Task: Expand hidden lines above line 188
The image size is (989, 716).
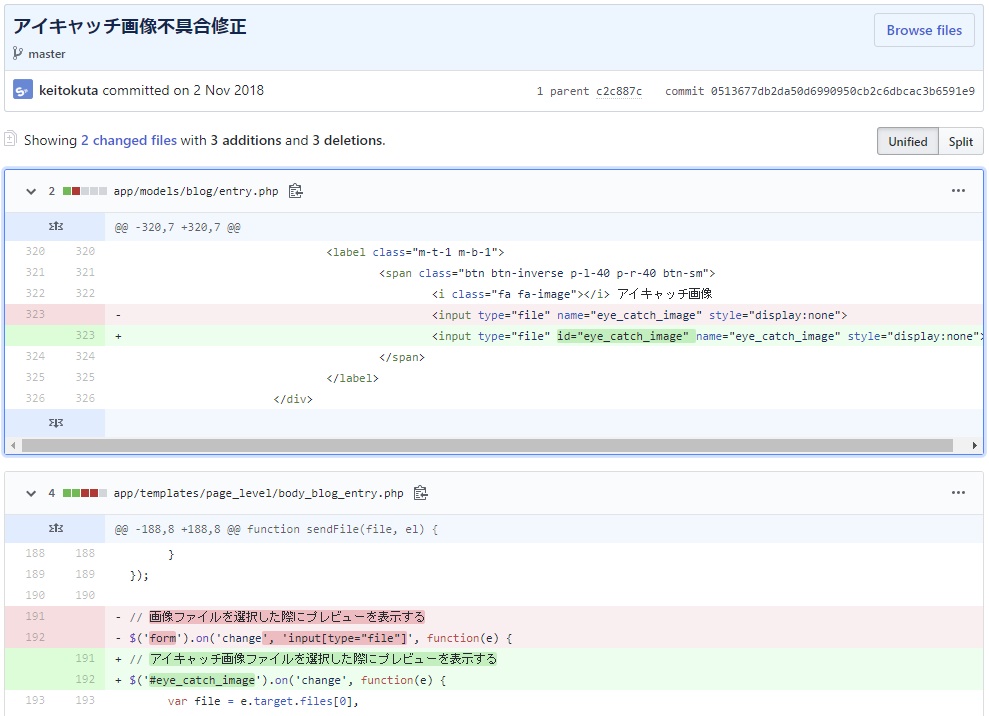Action: tap(56, 529)
